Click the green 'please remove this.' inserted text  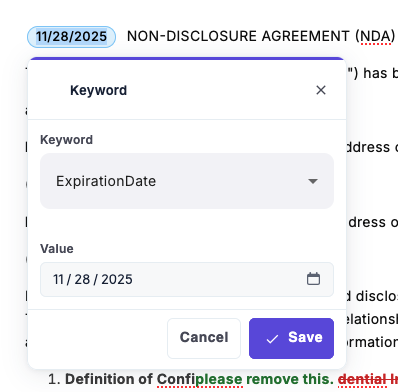(x=265, y=379)
